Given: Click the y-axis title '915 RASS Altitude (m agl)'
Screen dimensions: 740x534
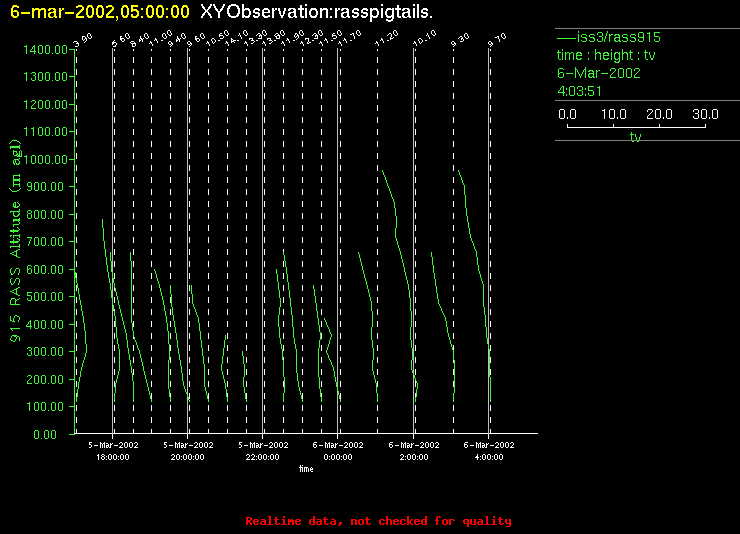Looking at the screenshot, I should point(16,241).
